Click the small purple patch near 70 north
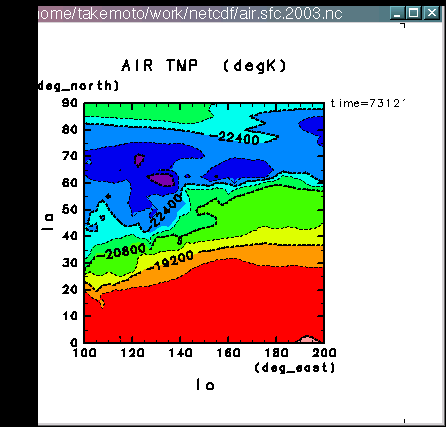 click(x=139, y=160)
